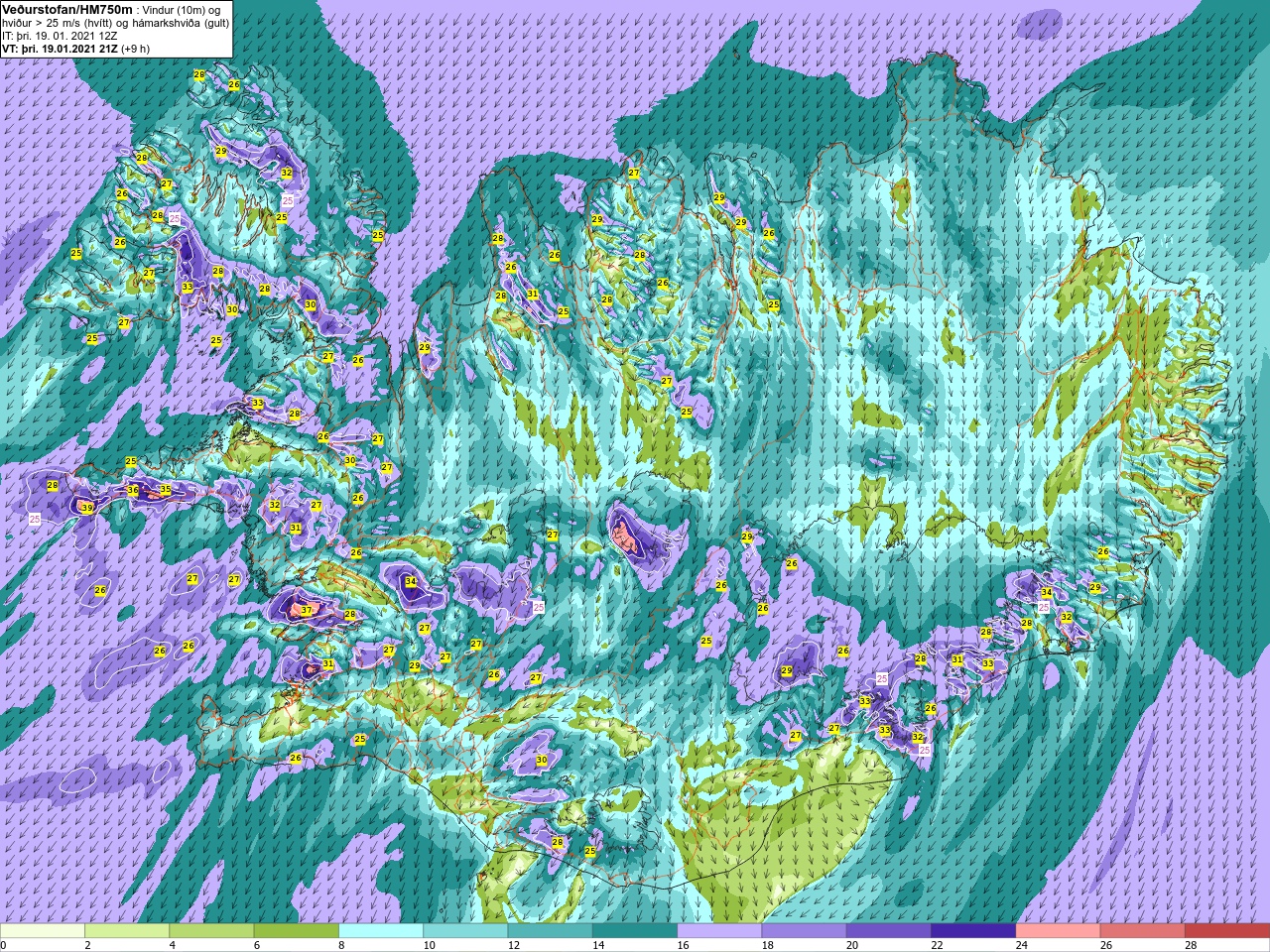
Task: Click the "VT: þri. 19.01.2021 21Z (+9 h)" line
Action: pos(76,49)
